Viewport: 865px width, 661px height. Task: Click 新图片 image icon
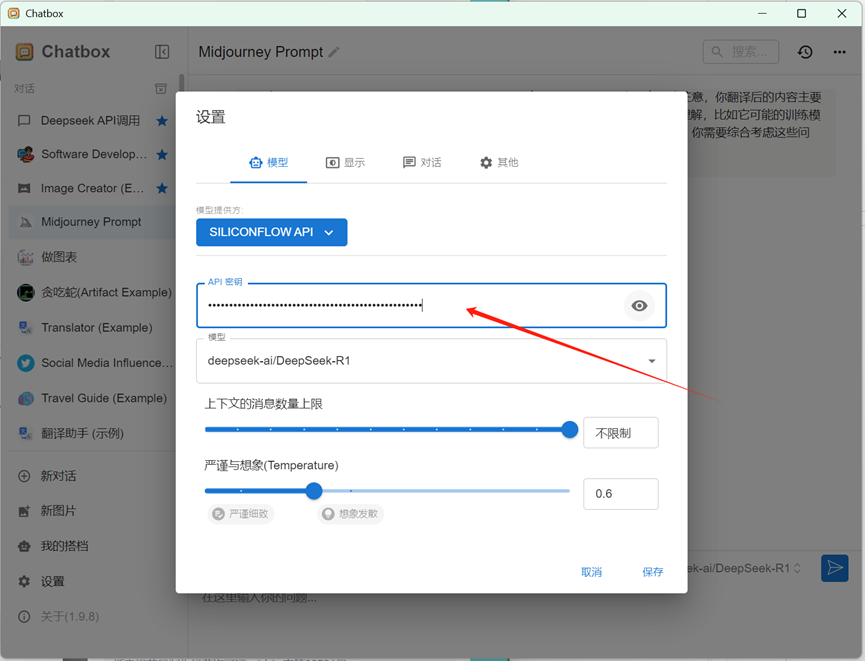pyautogui.click(x=24, y=511)
